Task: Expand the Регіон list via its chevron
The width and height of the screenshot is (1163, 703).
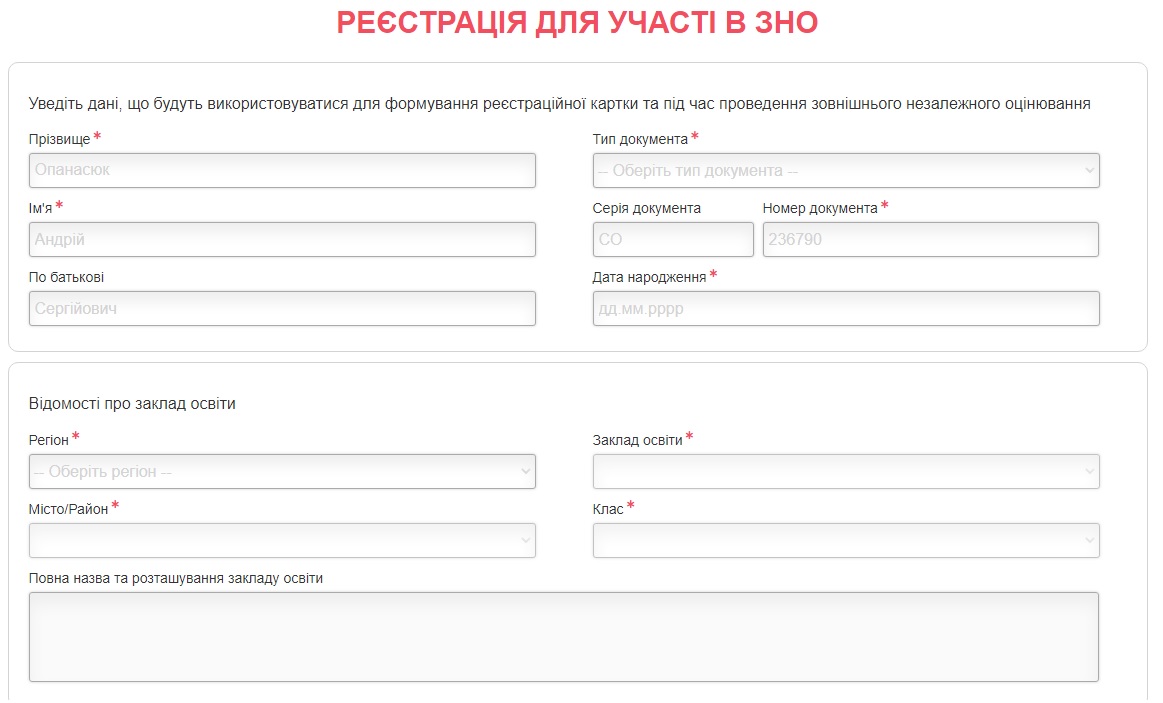Action: [x=525, y=471]
